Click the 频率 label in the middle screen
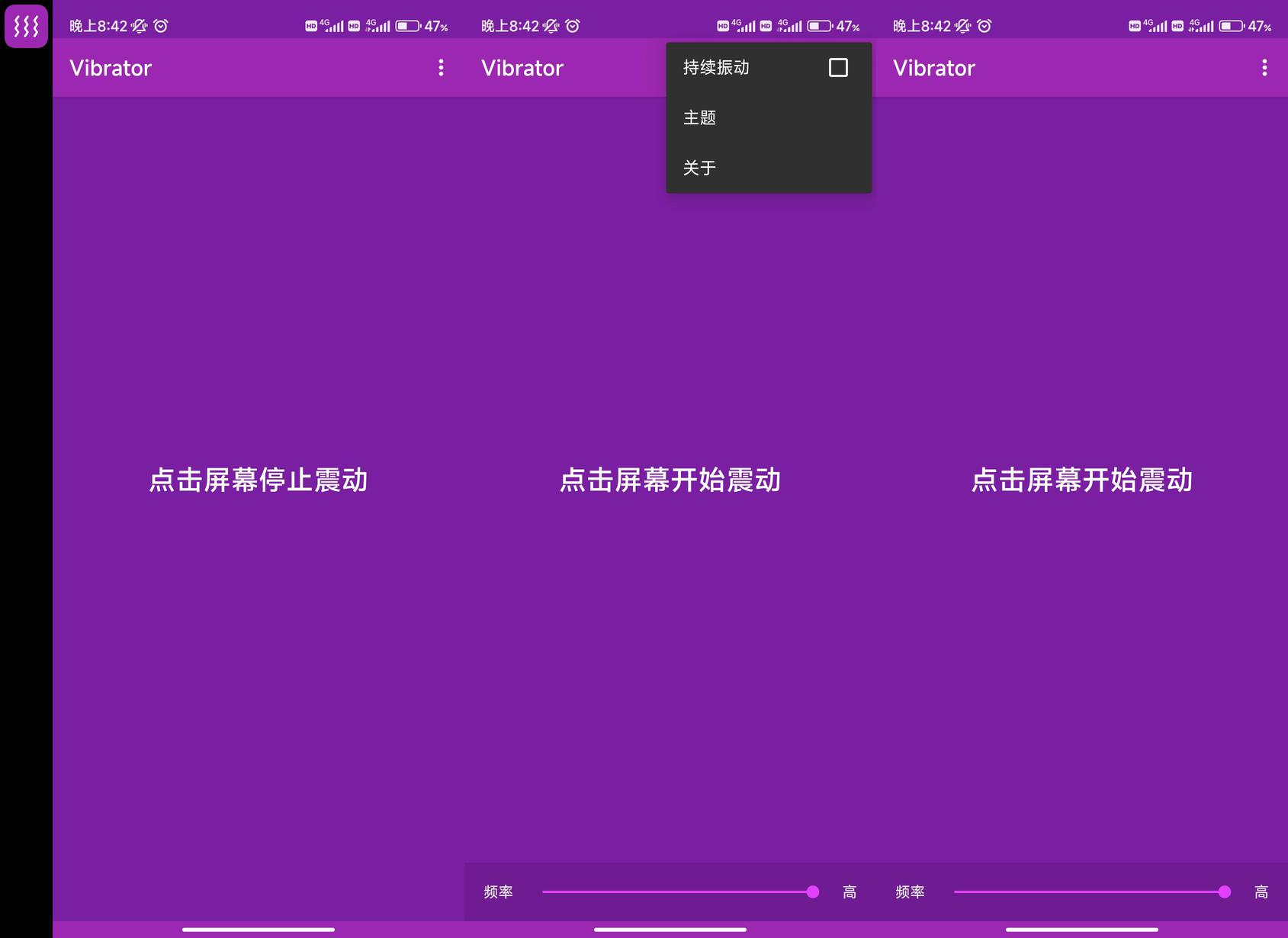Screen dimensions: 1288x938 click(x=498, y=892)
